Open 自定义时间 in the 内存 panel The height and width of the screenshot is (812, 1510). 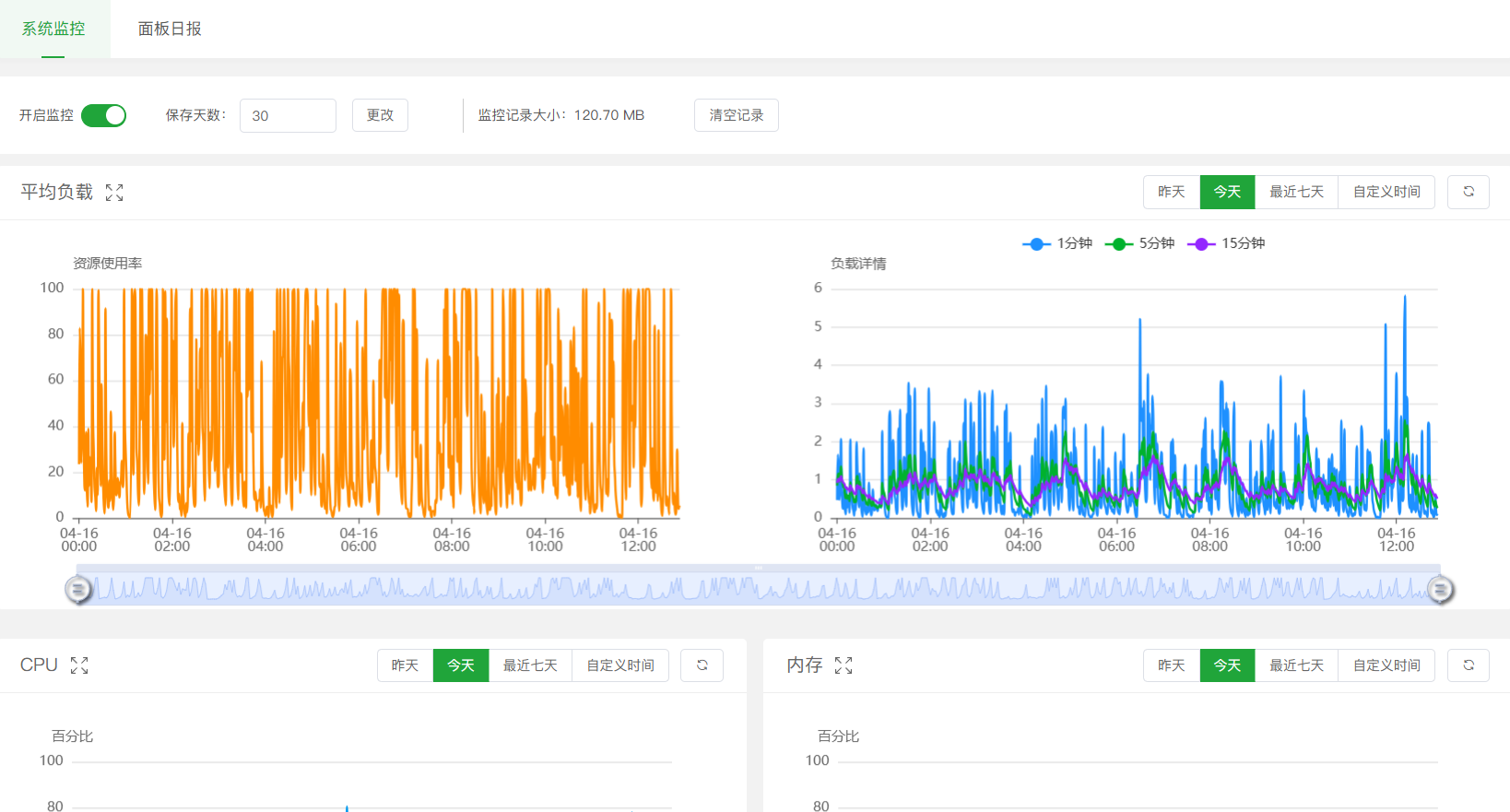pyautogui.click(x=1386, y=665)
